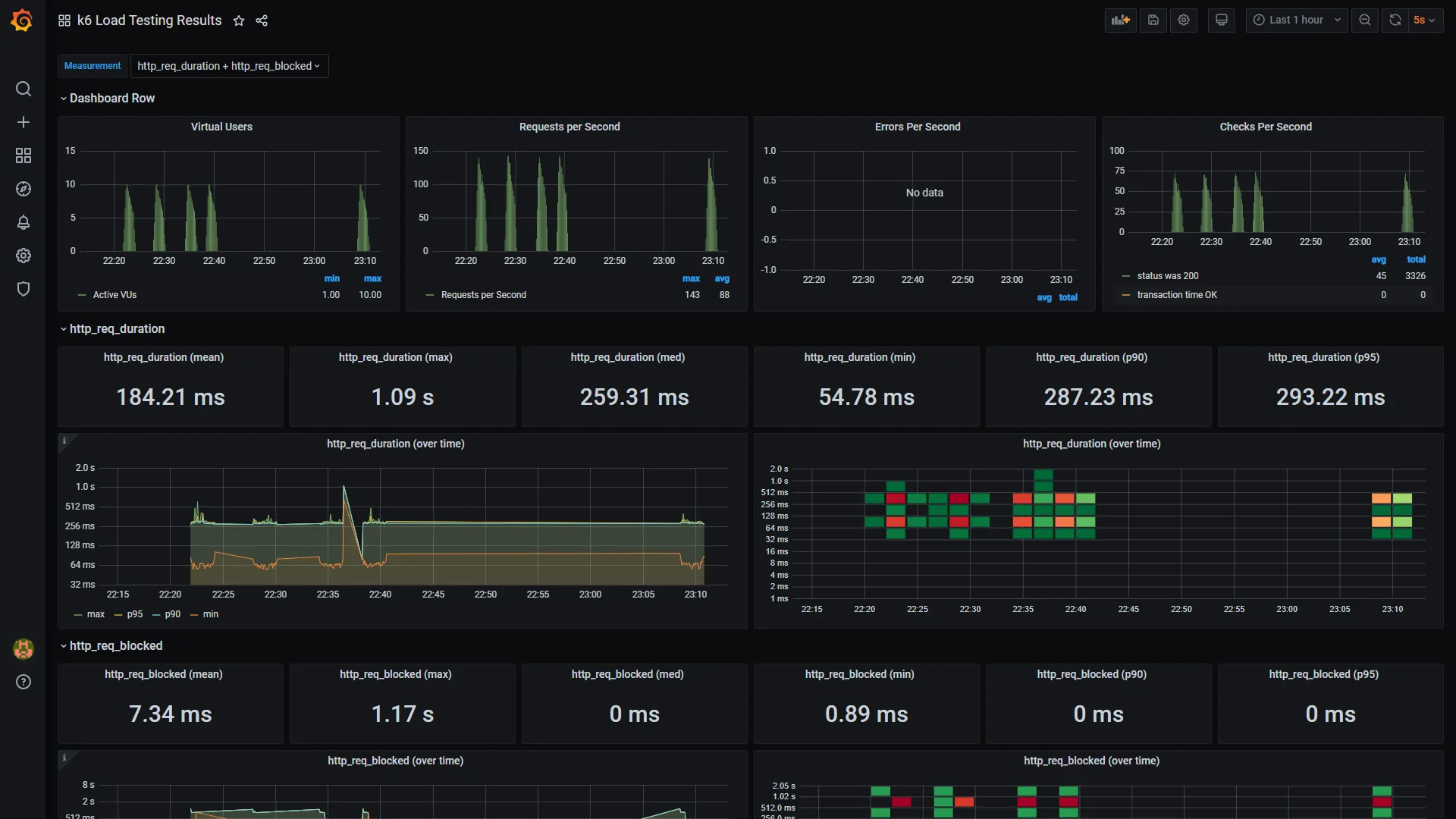Open the Alerting bell icon

24,222
